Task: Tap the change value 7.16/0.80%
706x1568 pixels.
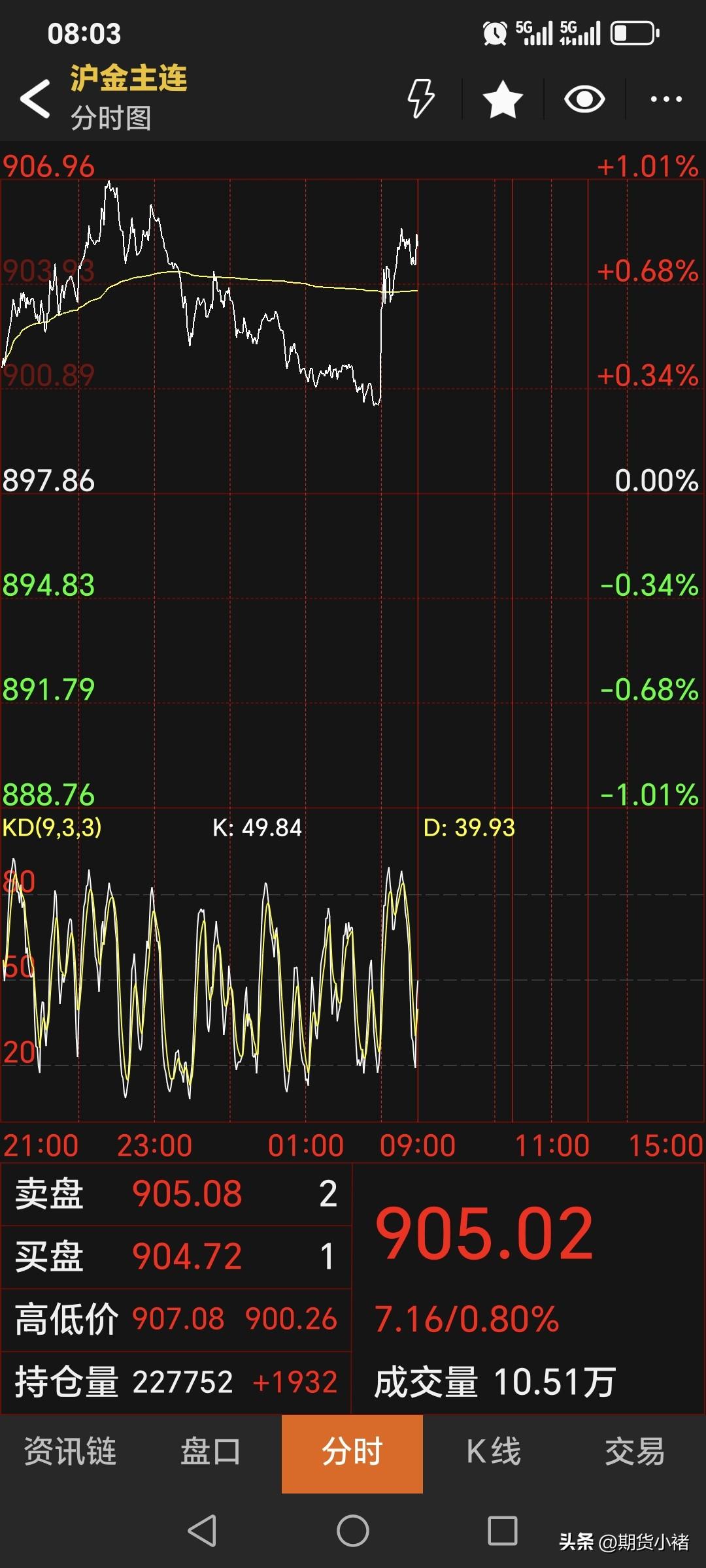Action: [x=467, y=1319]
